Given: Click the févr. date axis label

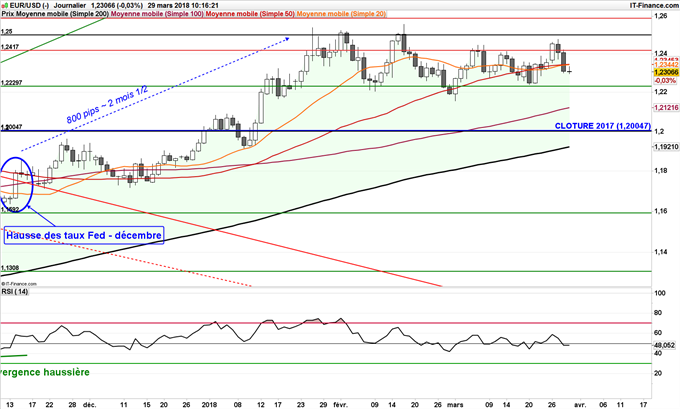Looking at the screenshot, I should pos(340,405).
